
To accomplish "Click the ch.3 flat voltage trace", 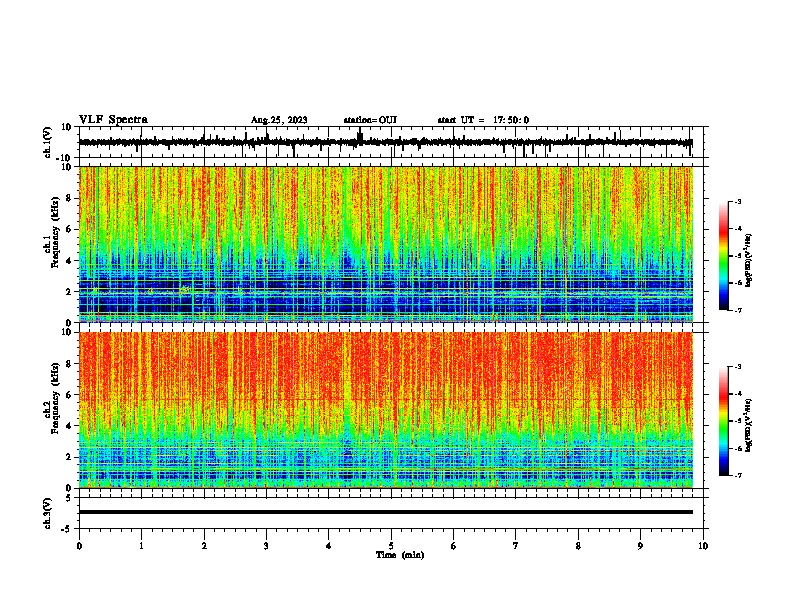I will pyautogui.click(x=386, y=512).
